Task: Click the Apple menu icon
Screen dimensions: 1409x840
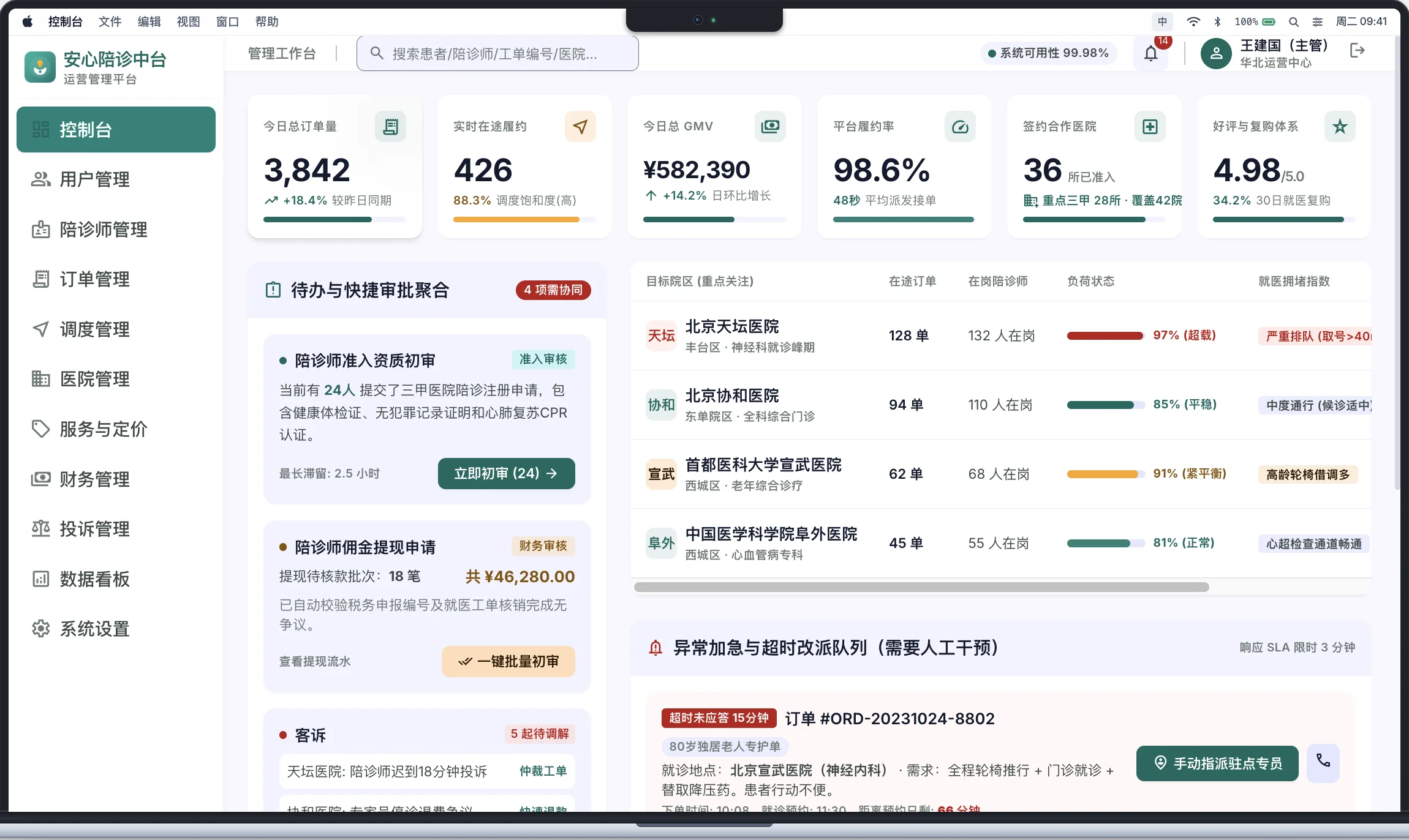Action: pos(27,21)
